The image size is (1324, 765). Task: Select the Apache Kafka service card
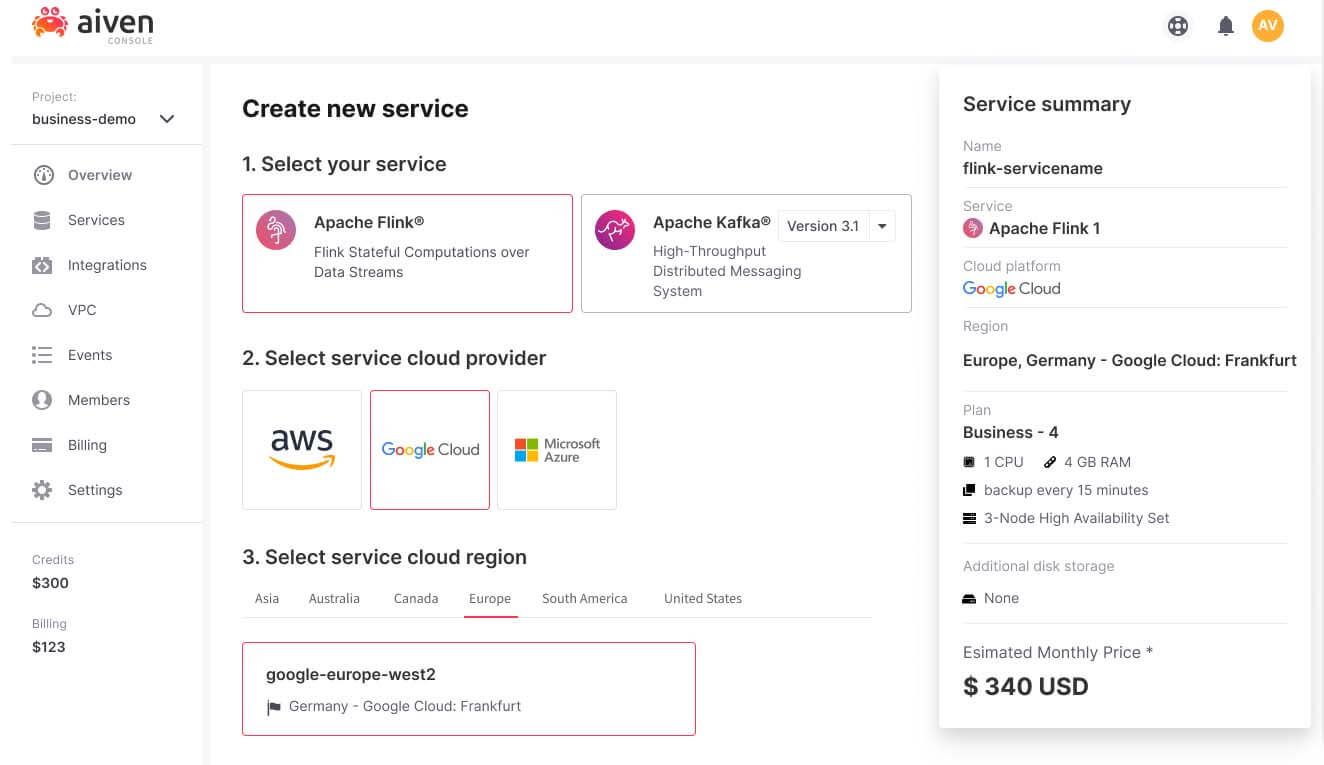click(746, 253)
